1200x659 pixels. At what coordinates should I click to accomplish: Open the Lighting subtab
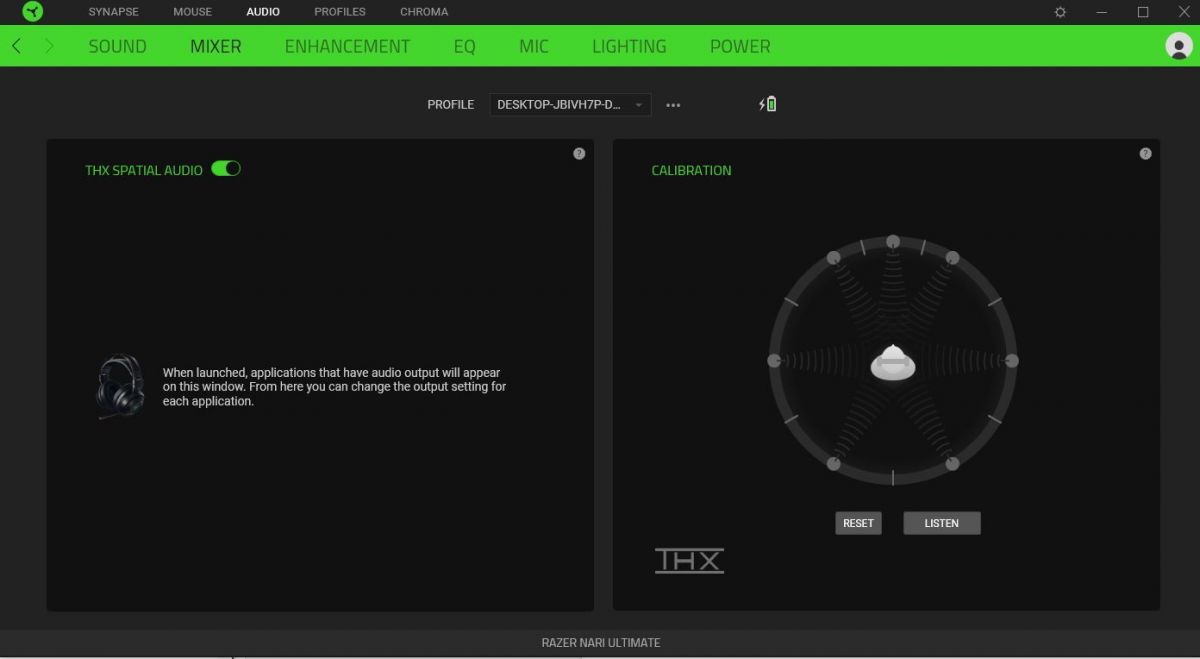(629, 46)
